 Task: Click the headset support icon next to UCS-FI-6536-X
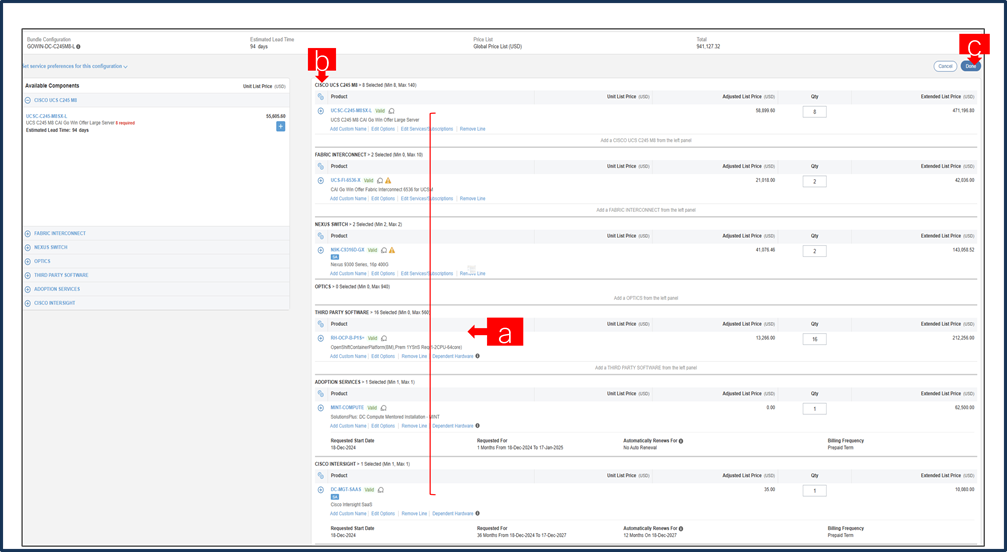(x=380, y=180)
